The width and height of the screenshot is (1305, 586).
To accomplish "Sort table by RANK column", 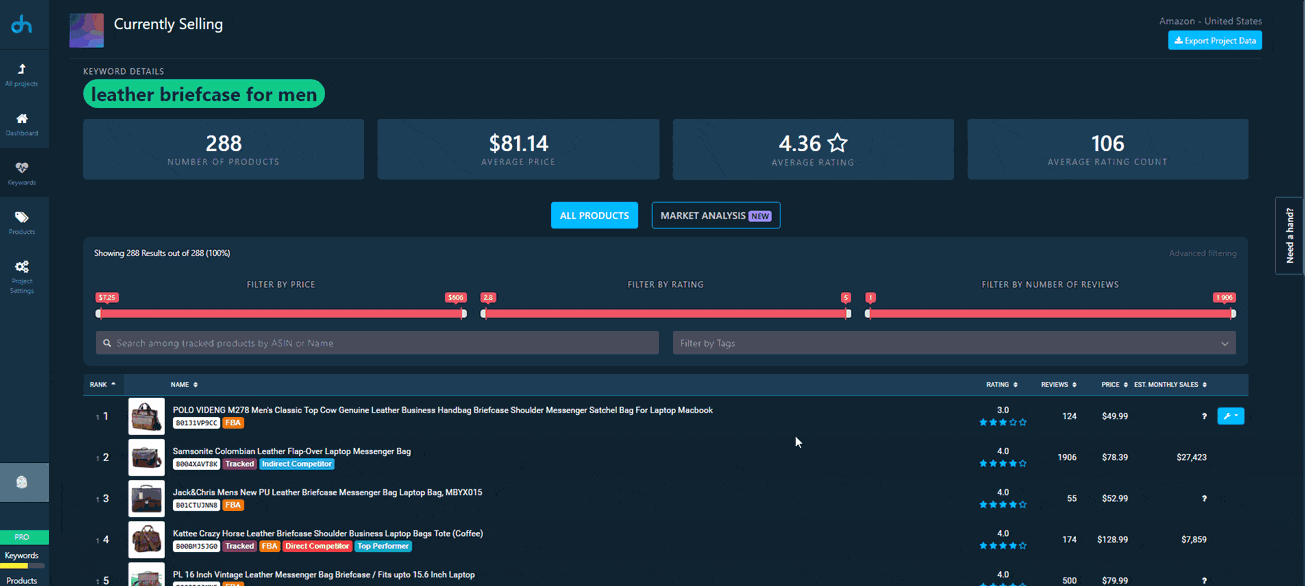I will click(x=102, y=384).
